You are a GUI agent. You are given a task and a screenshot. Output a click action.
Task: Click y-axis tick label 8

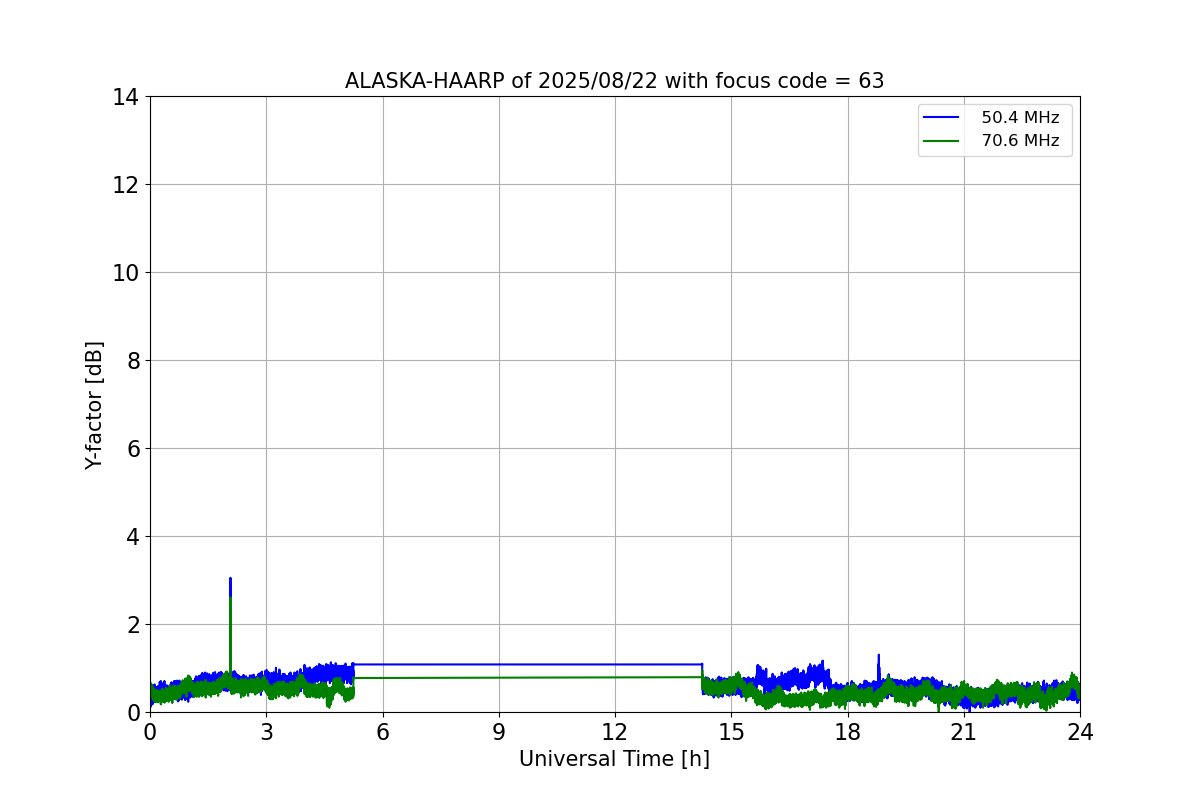pos(133,361)
